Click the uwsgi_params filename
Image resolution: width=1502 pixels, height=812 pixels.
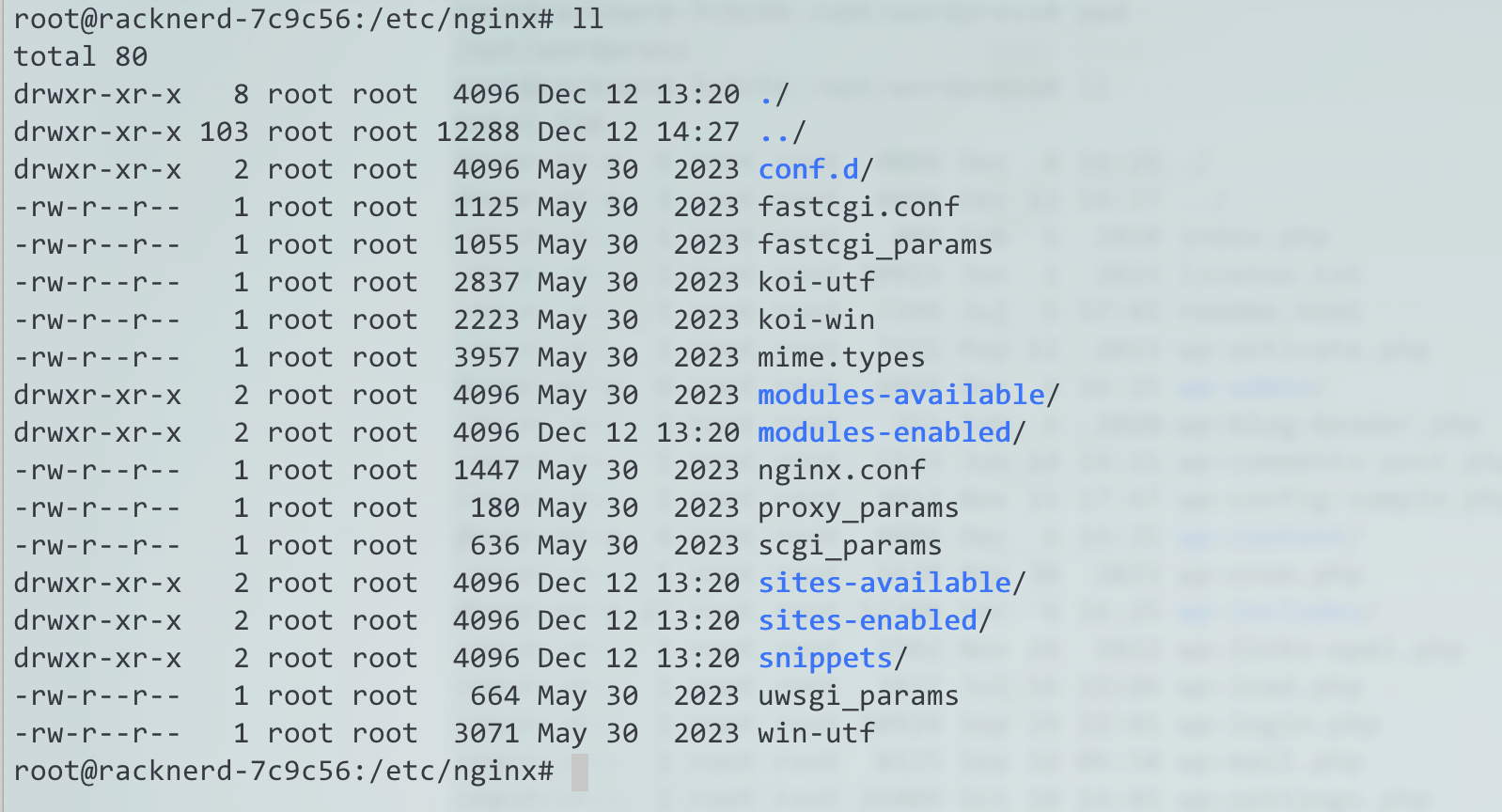click(x=859, y=696)
